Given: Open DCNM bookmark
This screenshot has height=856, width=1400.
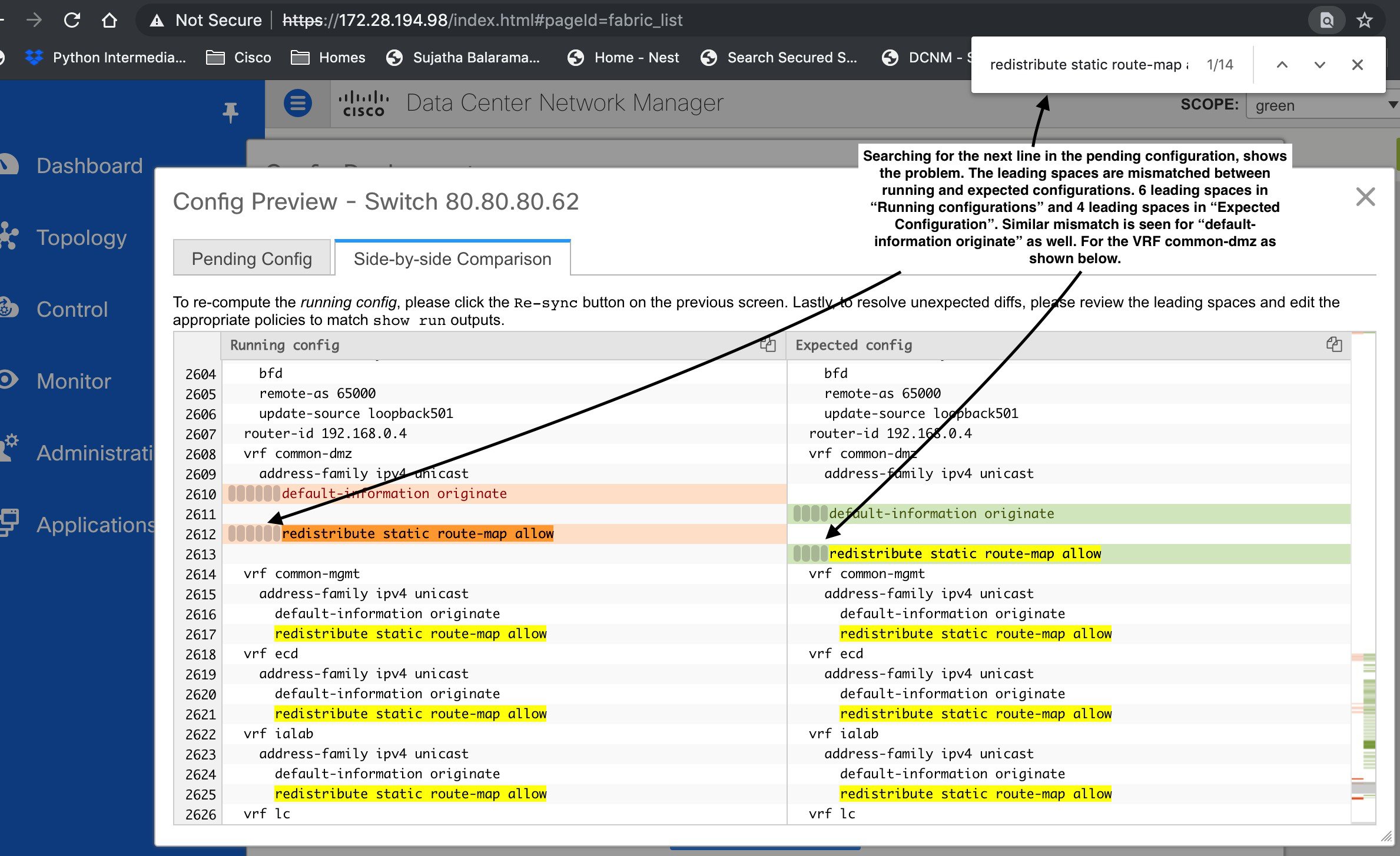Looking at the screenshot, I should point(925,57).
